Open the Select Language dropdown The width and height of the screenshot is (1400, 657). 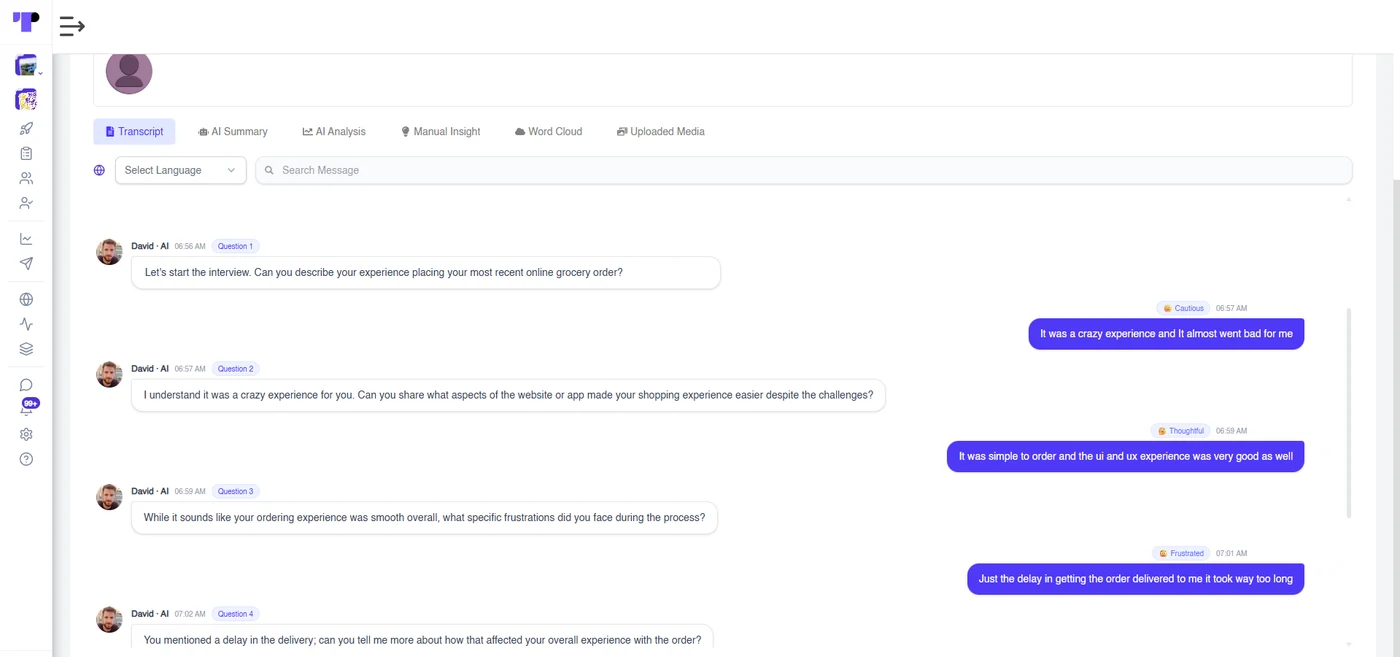click(181, 170)
